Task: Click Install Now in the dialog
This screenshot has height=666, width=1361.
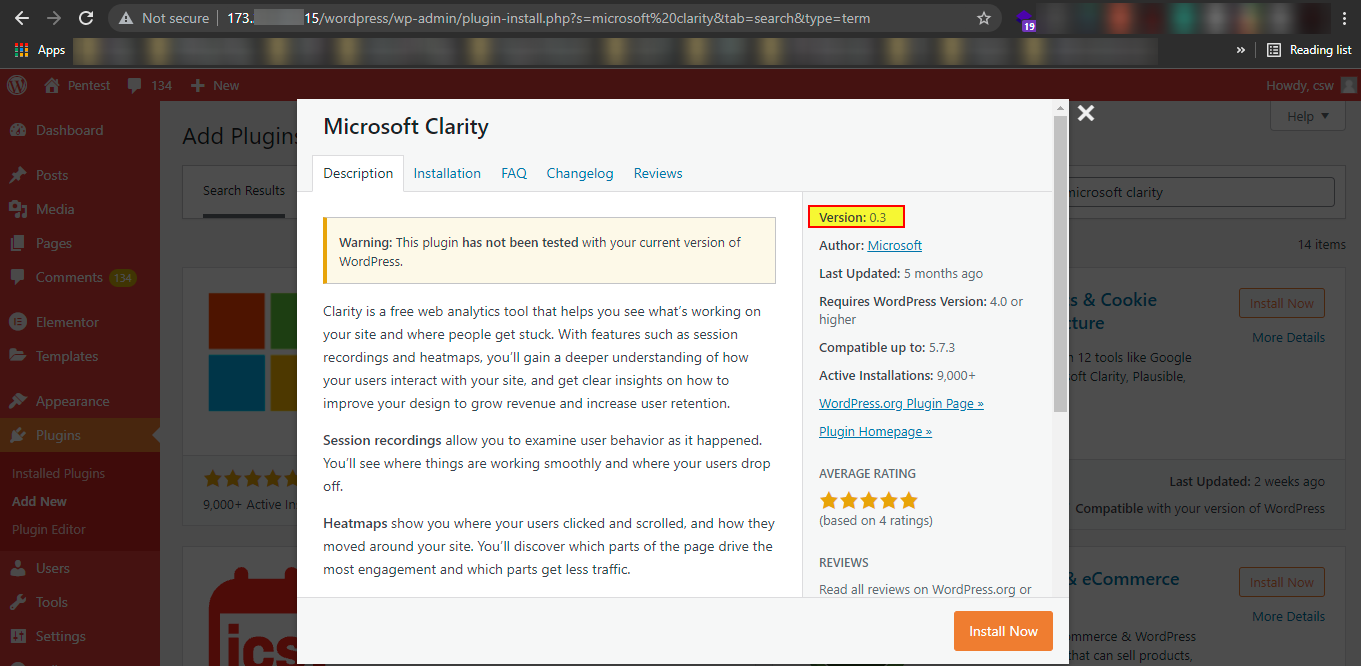Action: pos(1003,631)
